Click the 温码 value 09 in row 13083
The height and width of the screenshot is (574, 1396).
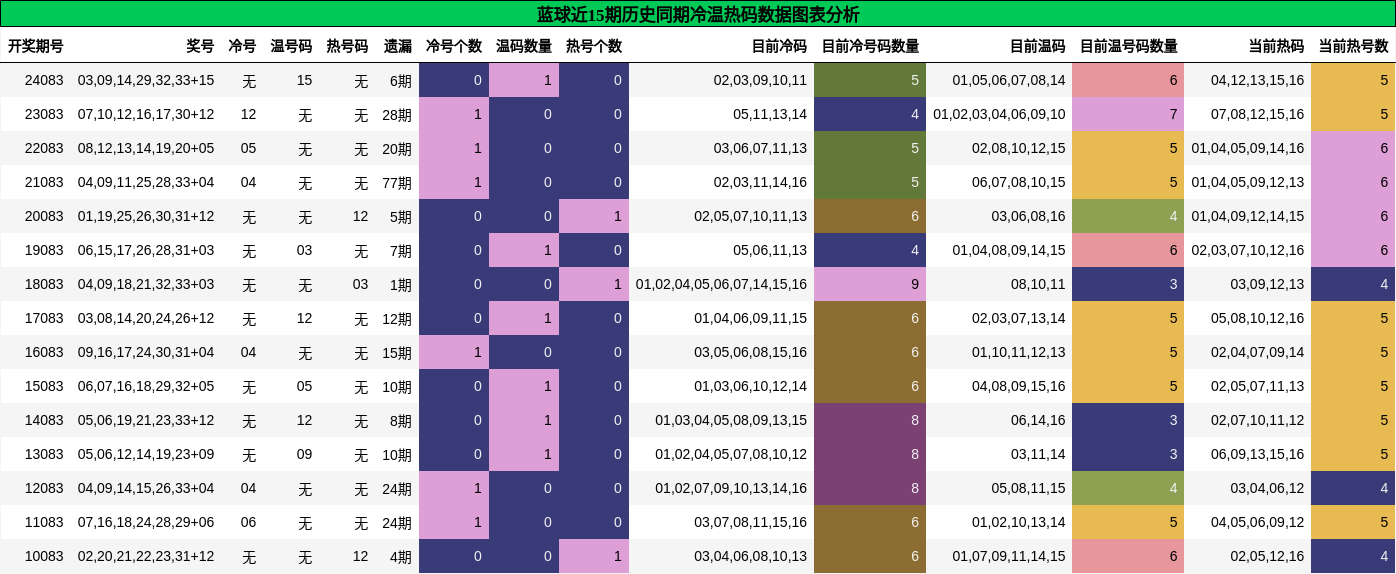[304, 454]
